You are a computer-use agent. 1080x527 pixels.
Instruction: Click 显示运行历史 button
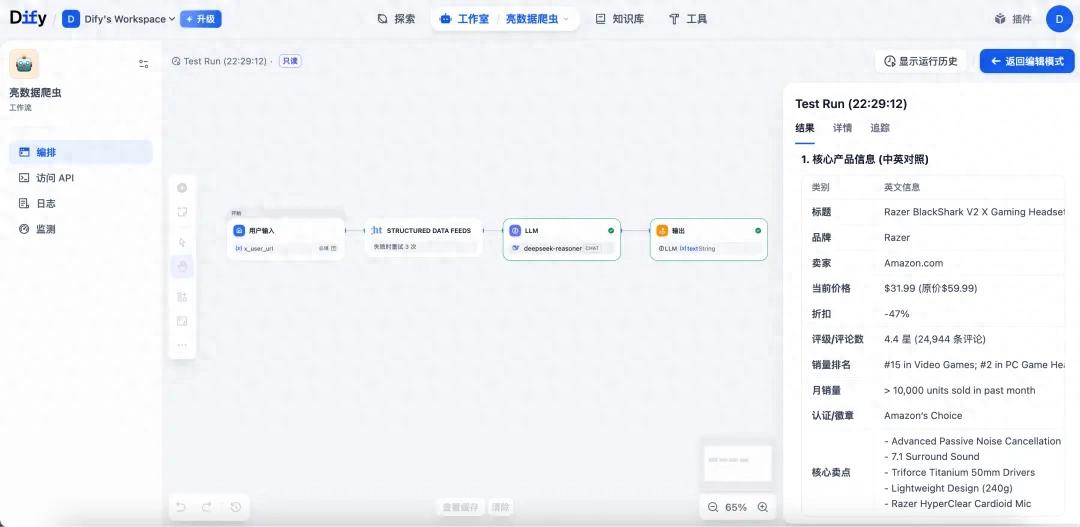921,61
